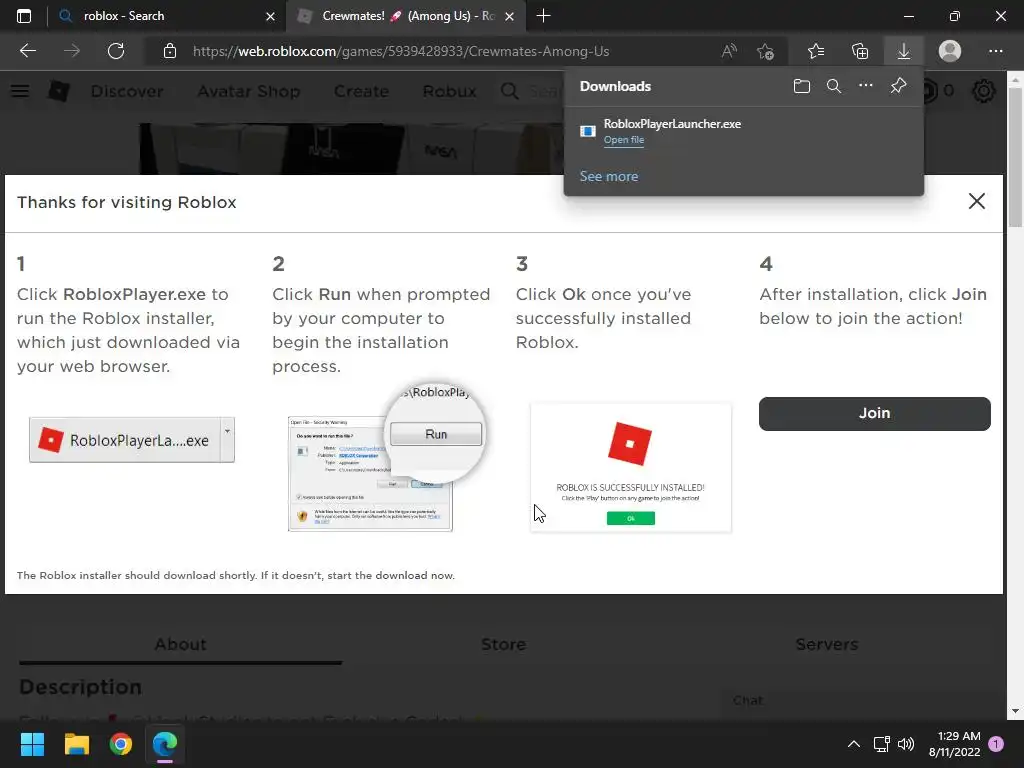1024x768 pixels.
Task: Go to the Create page
Action: (x=361, y=91)
